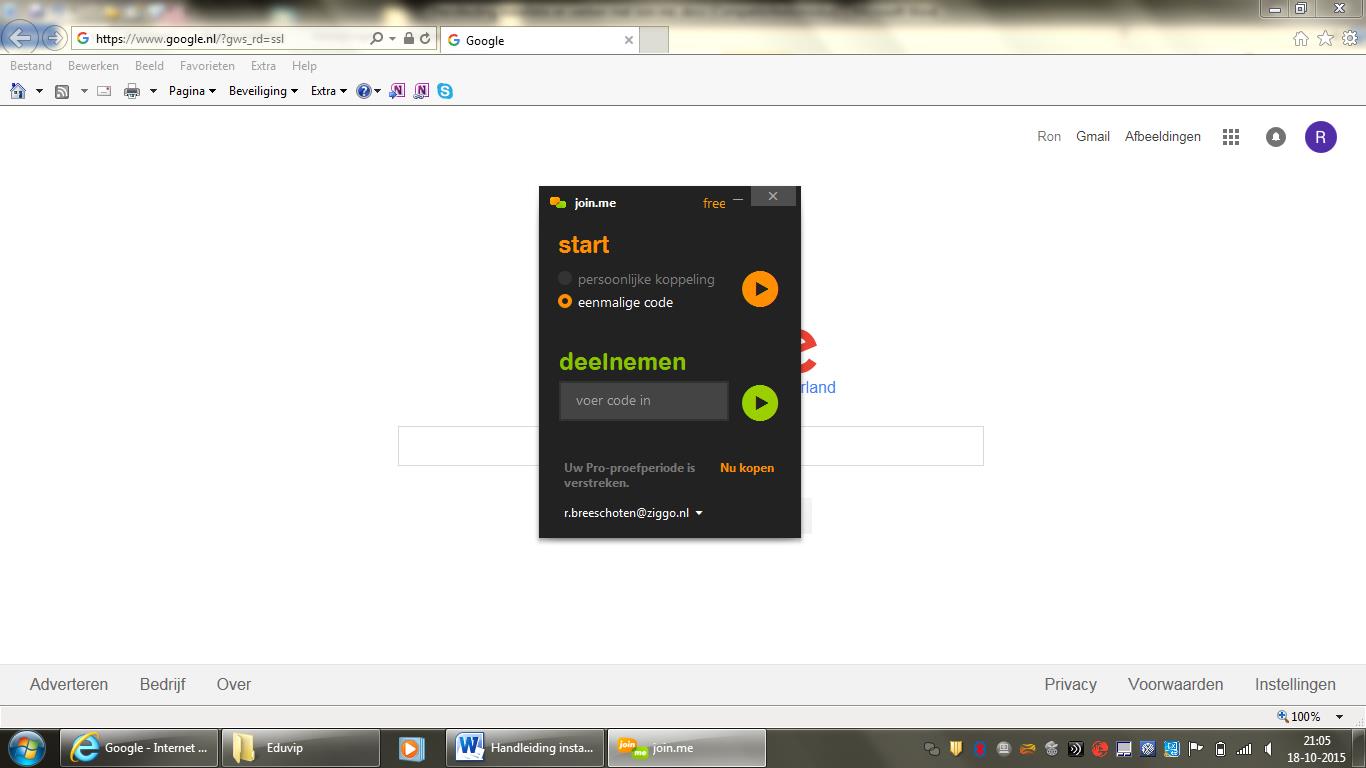The height and width of the screenshot is (768, 1366).
Task: Open the Windows Start button
Action: point(25,748)
